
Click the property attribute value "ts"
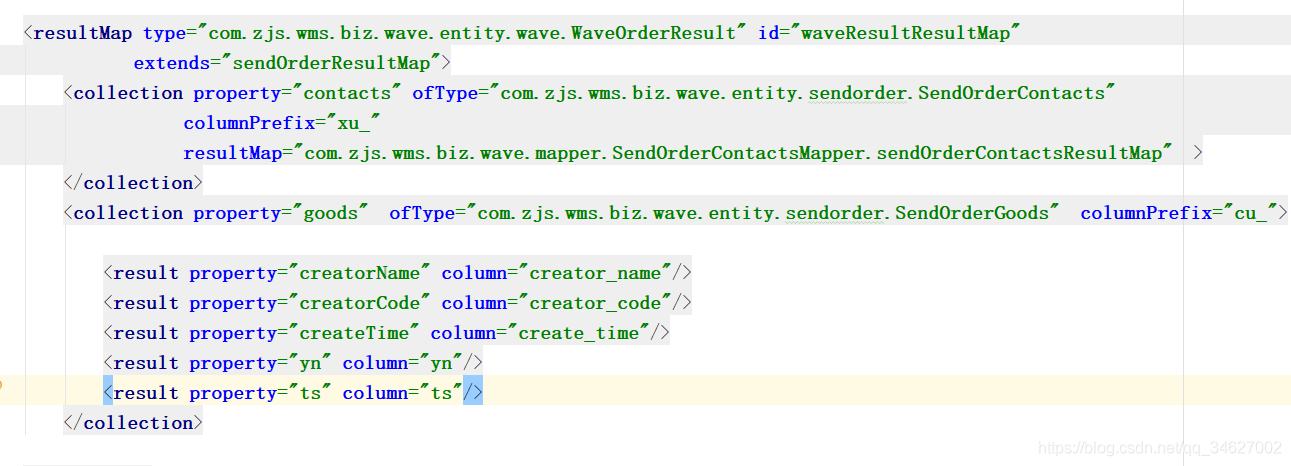click(x=310, y=393)
